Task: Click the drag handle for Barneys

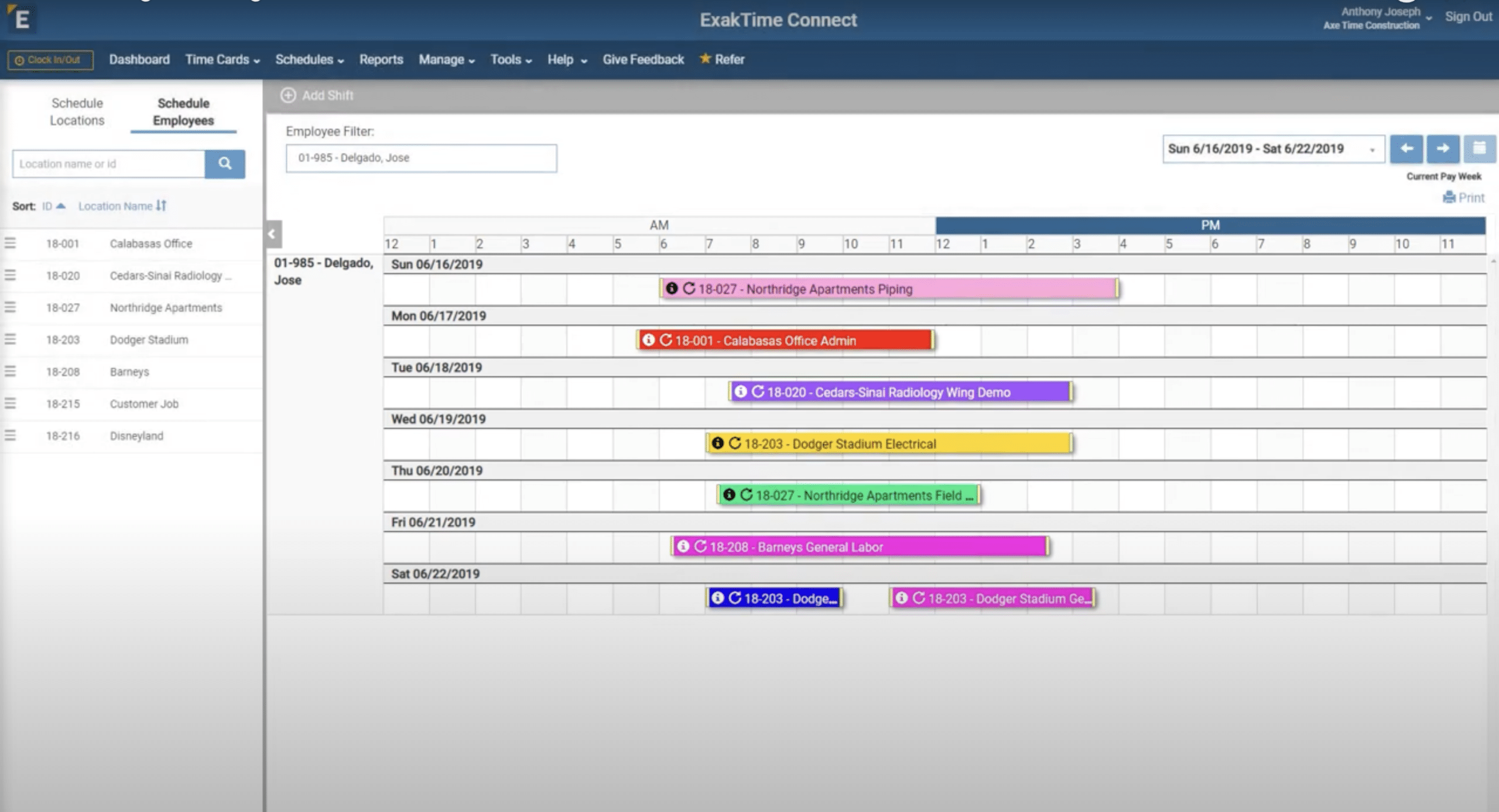Action: (11, 372)
